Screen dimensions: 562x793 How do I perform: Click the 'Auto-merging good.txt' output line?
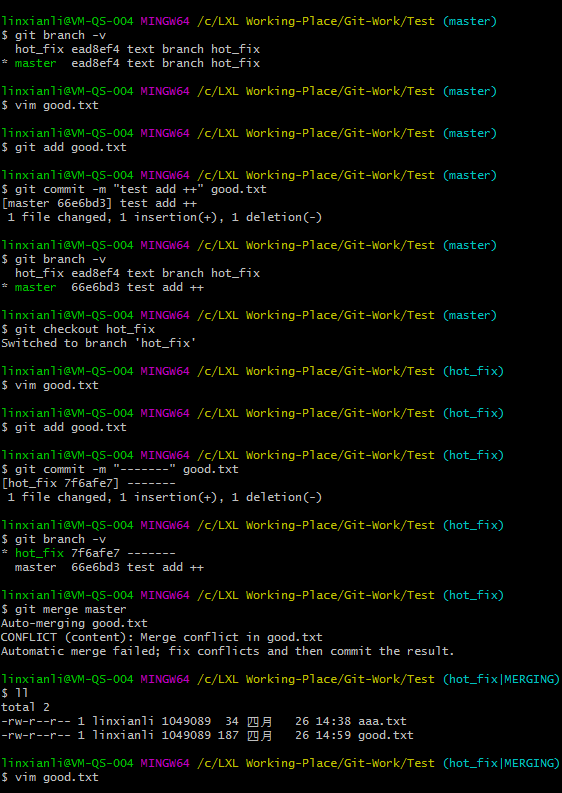(74, 623)
